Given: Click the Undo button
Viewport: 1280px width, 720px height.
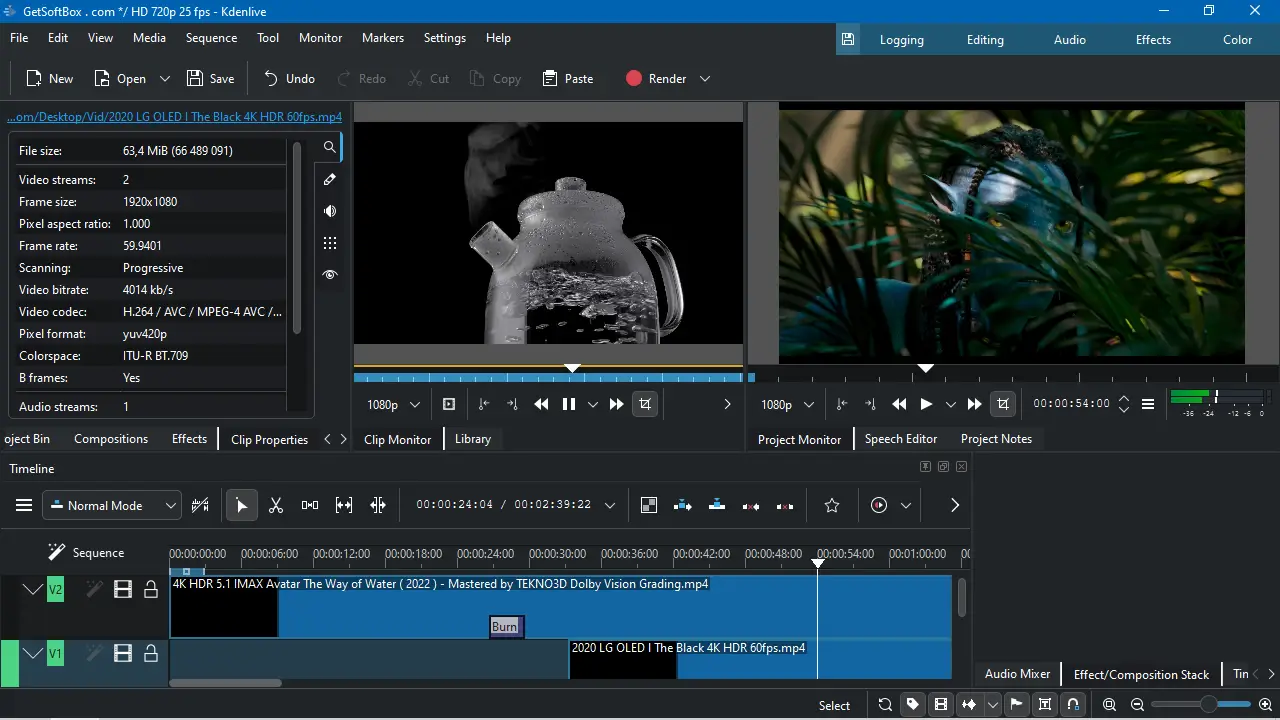Looking at the screenshot, I should [x=289, y=78].
